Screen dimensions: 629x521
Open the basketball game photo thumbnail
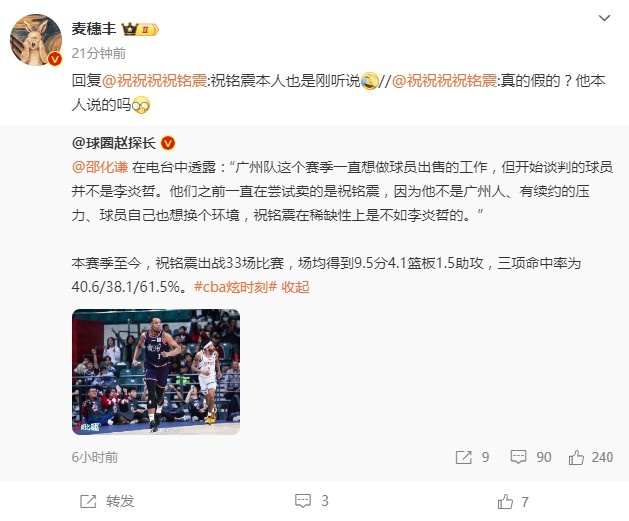[x=156, y=372]
